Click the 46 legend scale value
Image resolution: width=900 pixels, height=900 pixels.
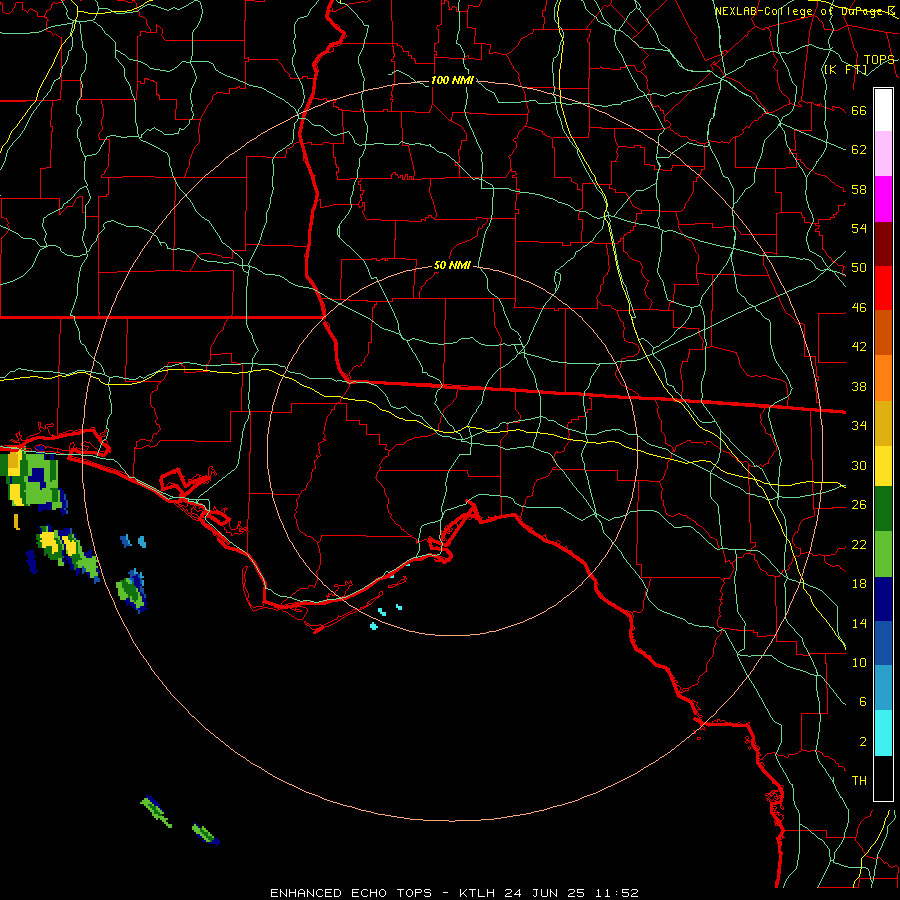pyautogui.click(x=859, y=308)
